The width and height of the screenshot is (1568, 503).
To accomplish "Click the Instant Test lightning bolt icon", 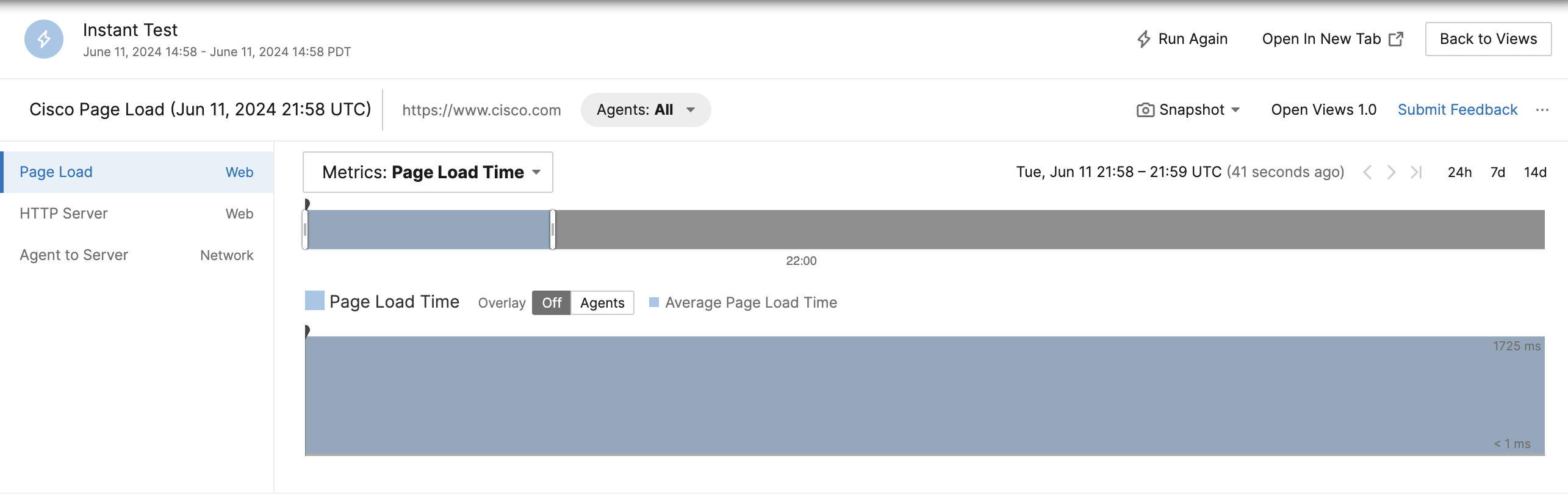I will (x=44, y=39).
